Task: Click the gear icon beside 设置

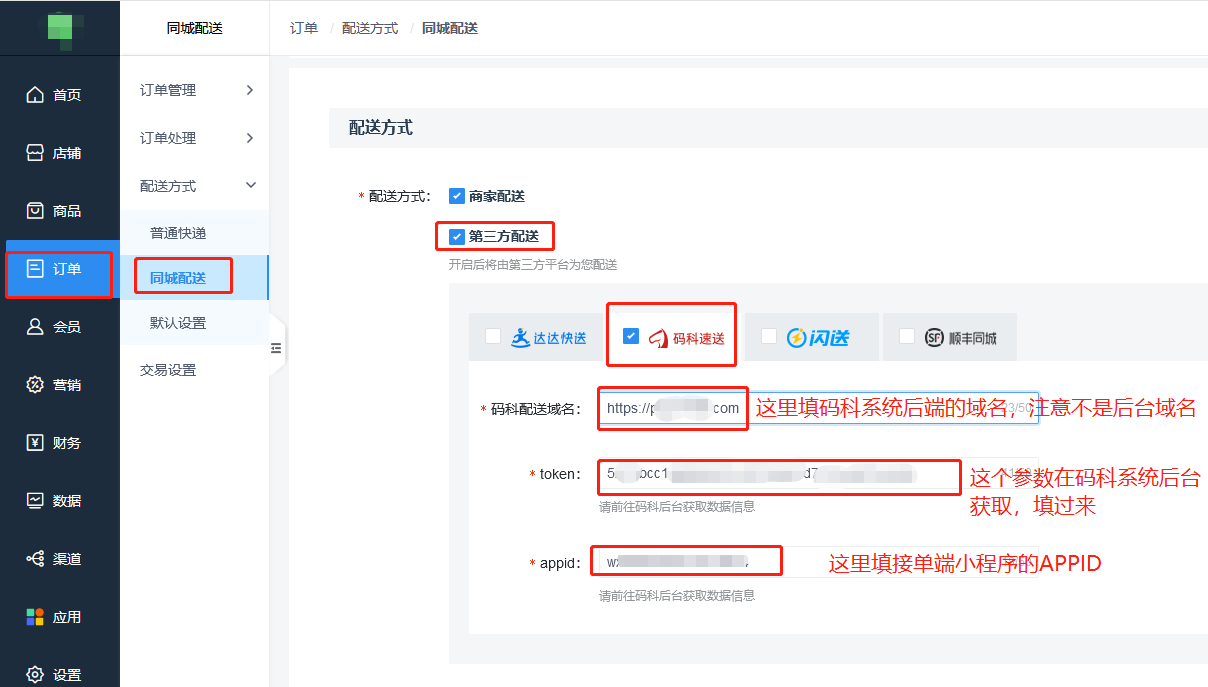Action: point(35,674)
